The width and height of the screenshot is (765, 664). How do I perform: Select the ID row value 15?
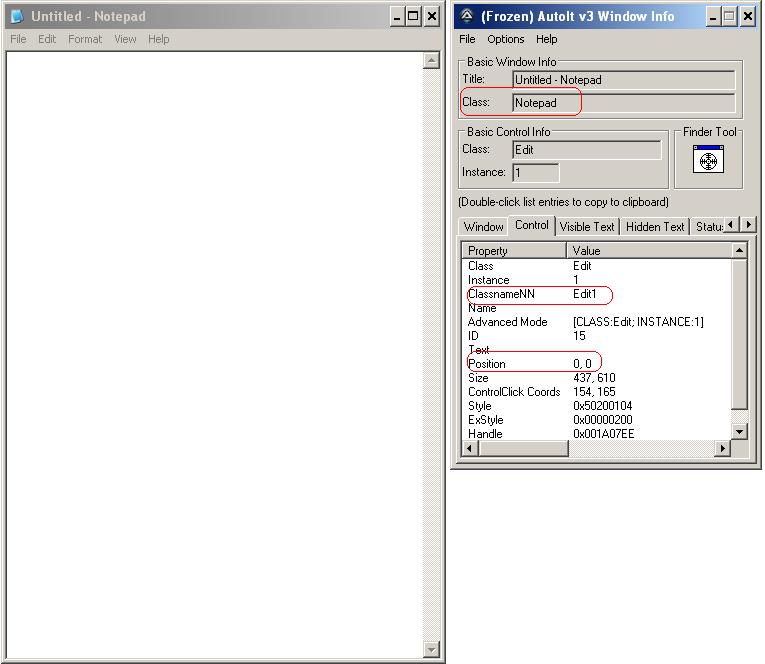coord(579,336)
